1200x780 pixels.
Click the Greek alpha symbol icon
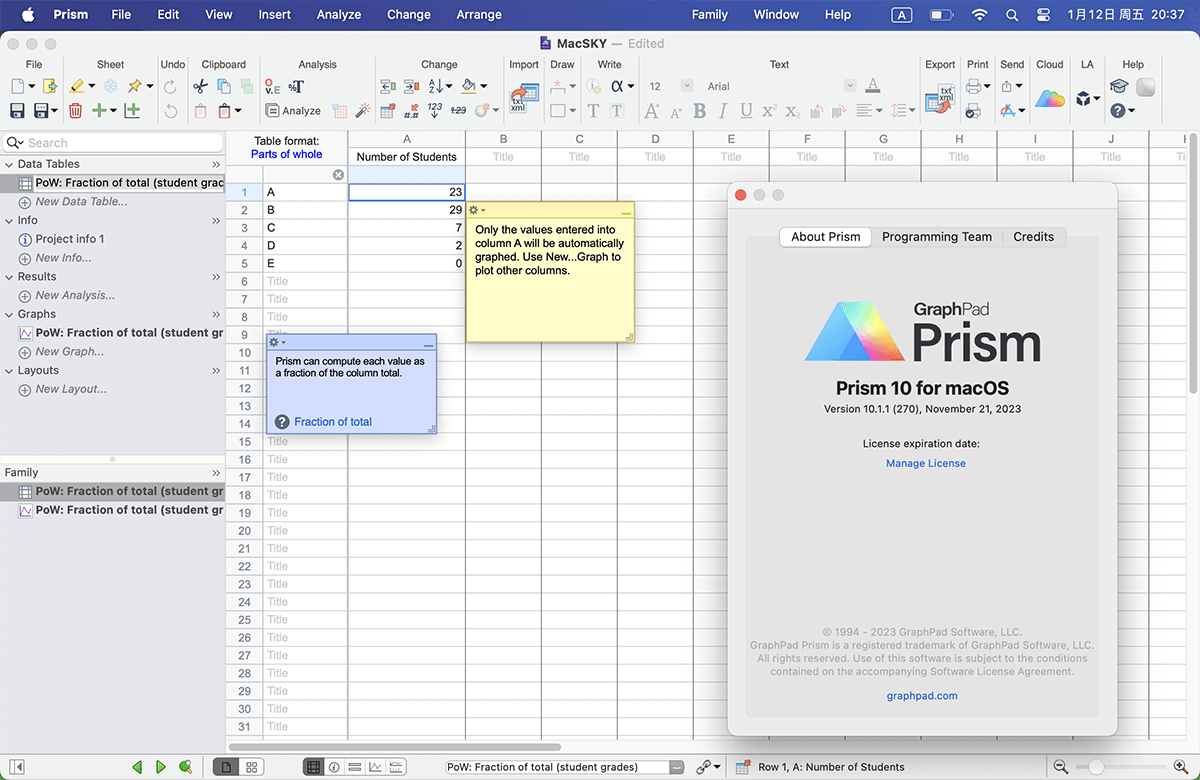click(x=617, y=87)
